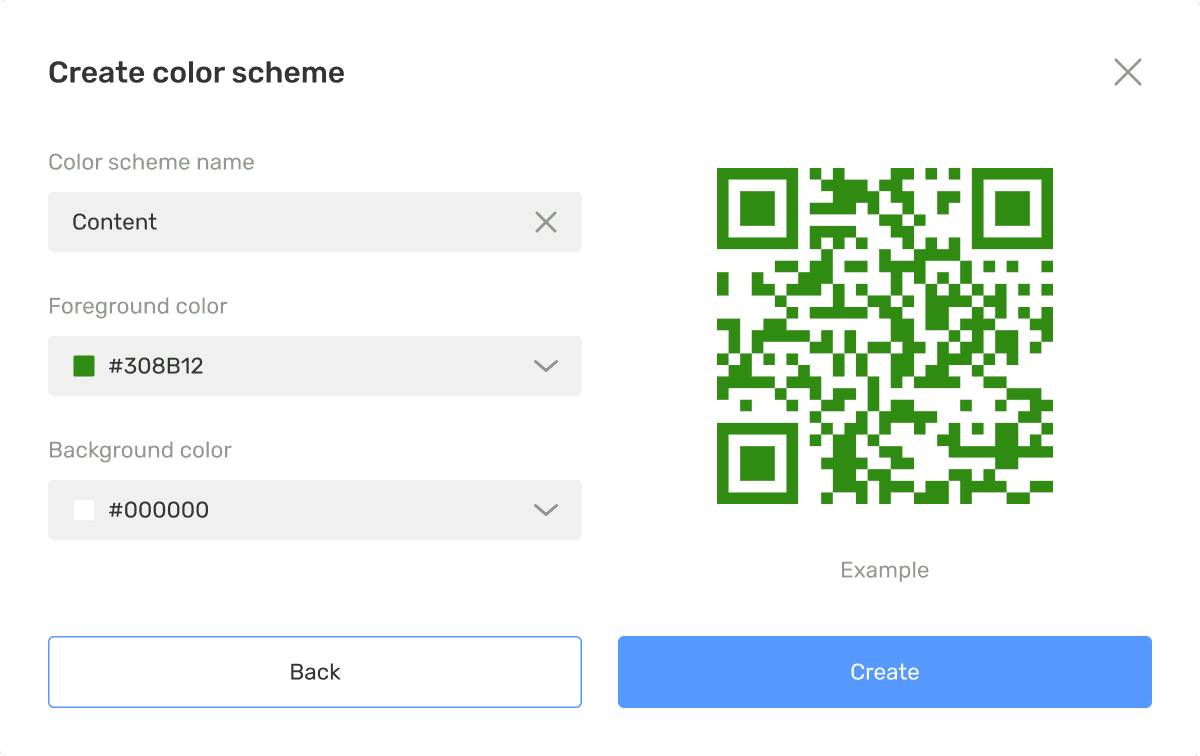Expand the Foreground color dropdown arrow
Viewport: 1200px width, 756px height.
(x=546, y=366)
